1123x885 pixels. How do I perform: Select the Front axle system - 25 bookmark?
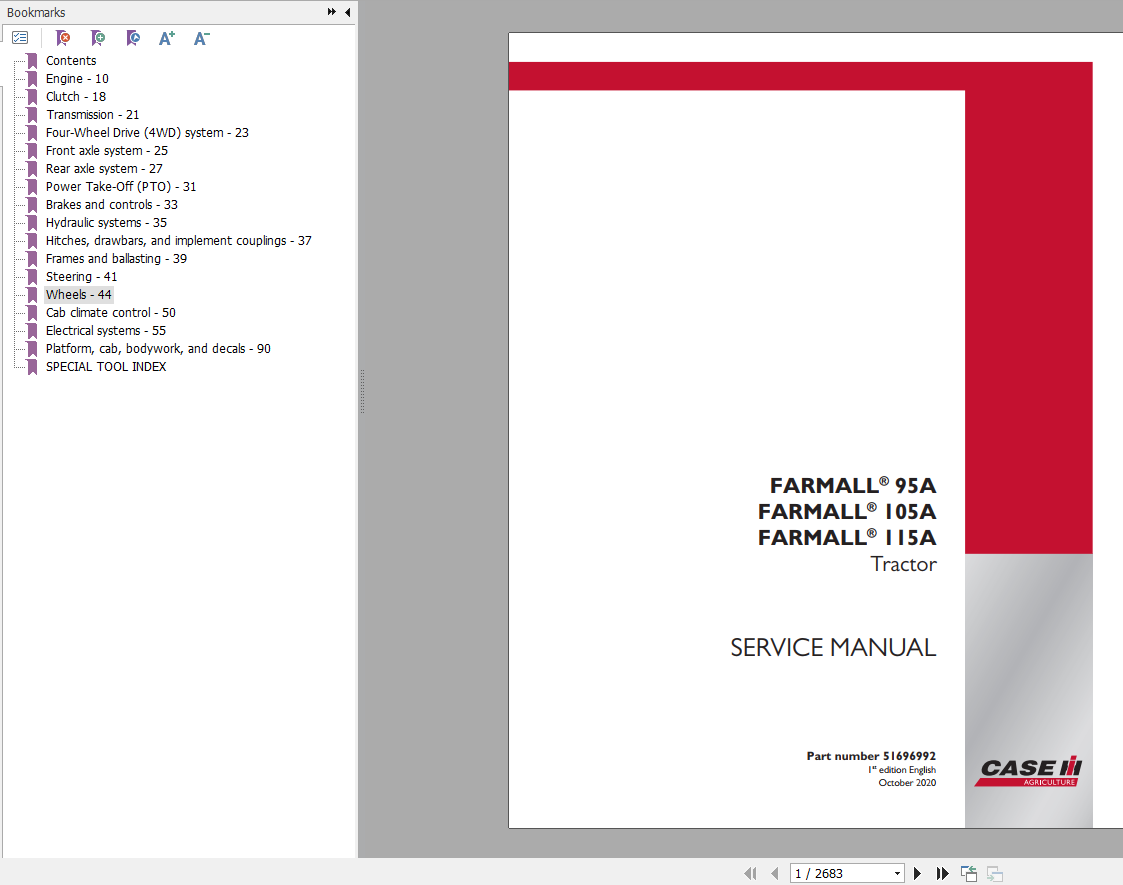(107, 150)
